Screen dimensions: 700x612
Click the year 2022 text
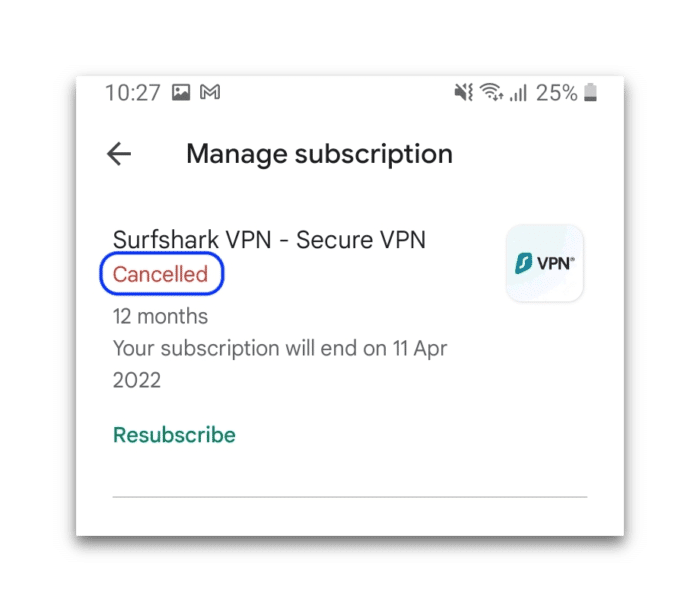point(137,380)
